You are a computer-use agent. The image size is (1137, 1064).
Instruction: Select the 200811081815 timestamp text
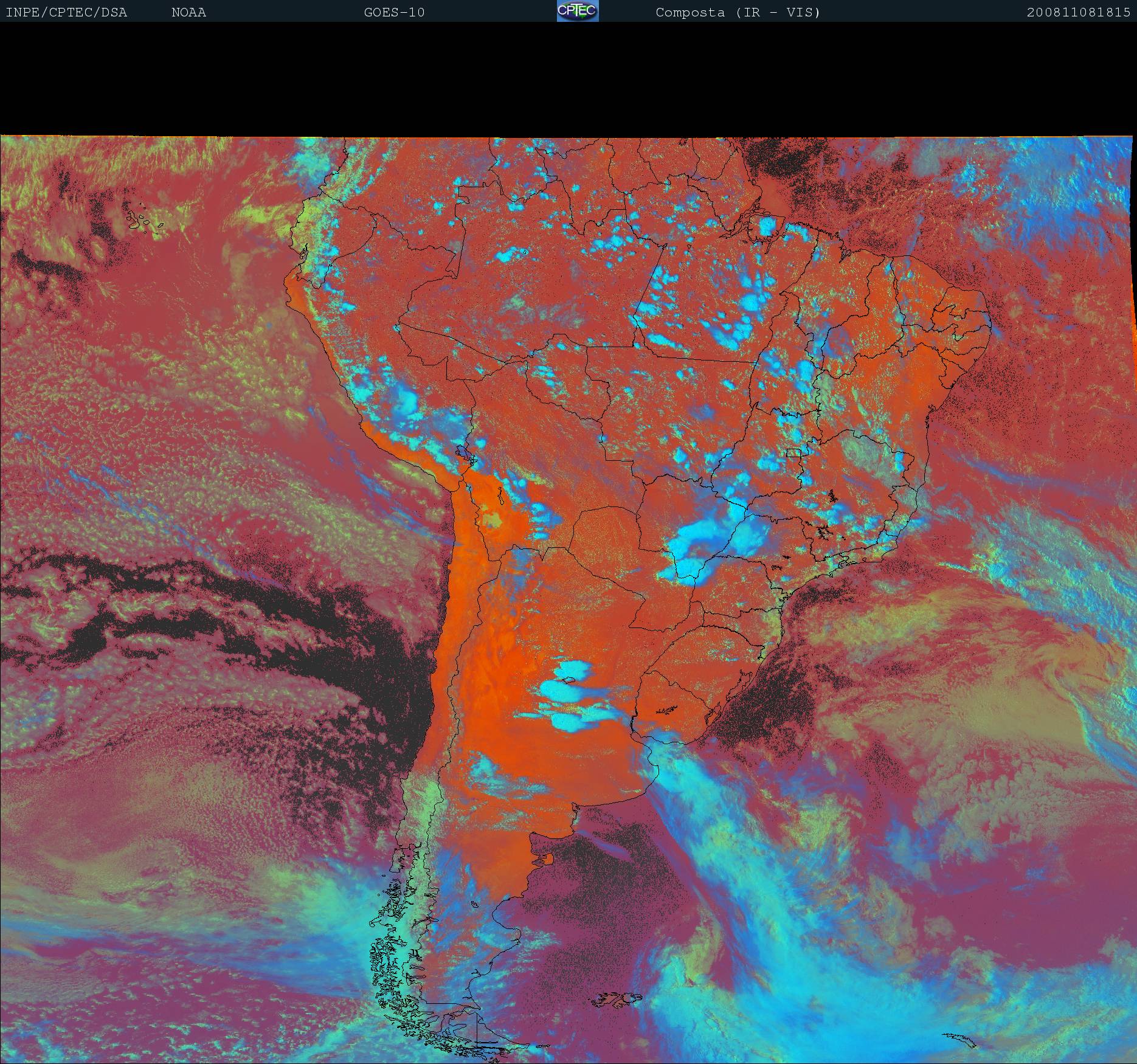click(1078, 12)
